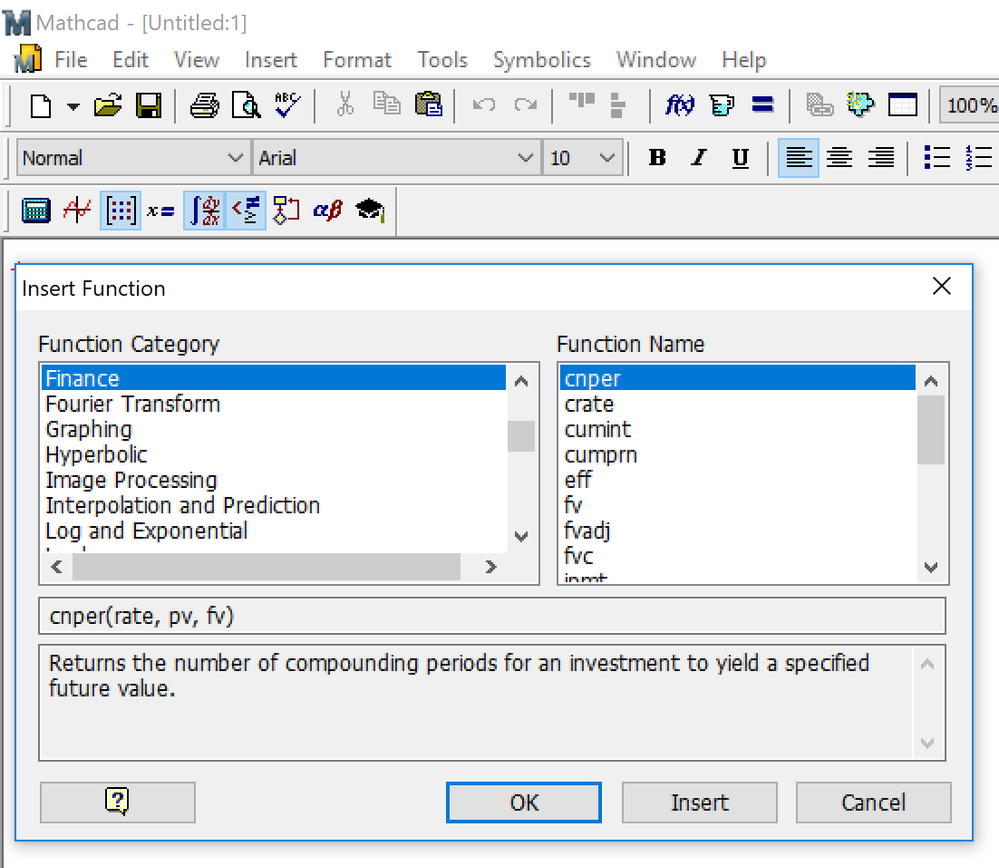Click the Insert Hyperlink icon
Screen dimensions: 999x868
click(819, 105)
